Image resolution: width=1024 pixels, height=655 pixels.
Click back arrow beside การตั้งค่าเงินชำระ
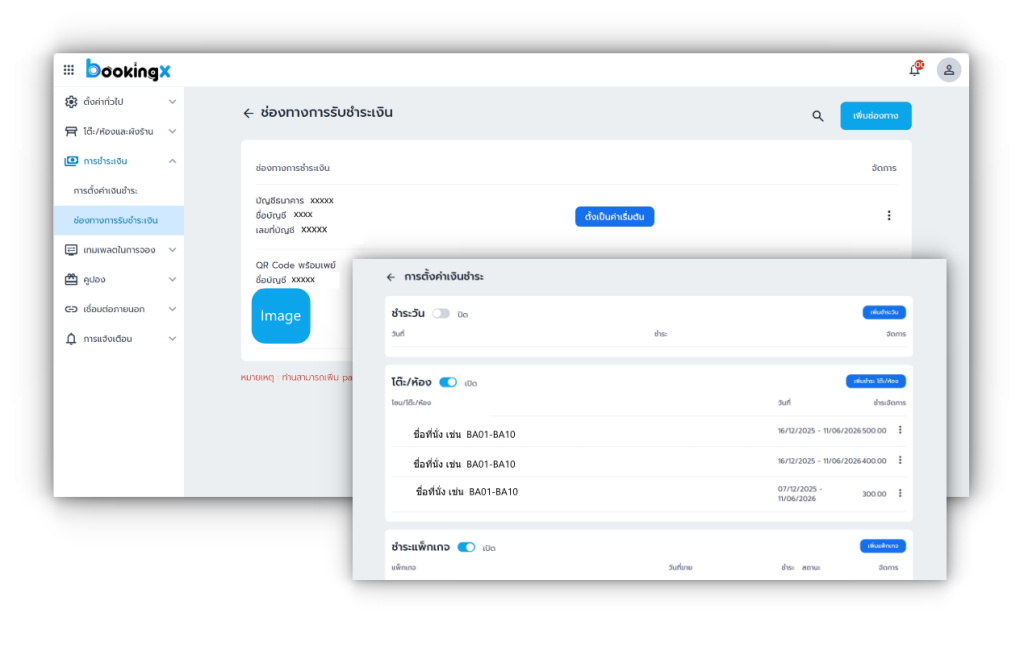click(x=391, y=277)
